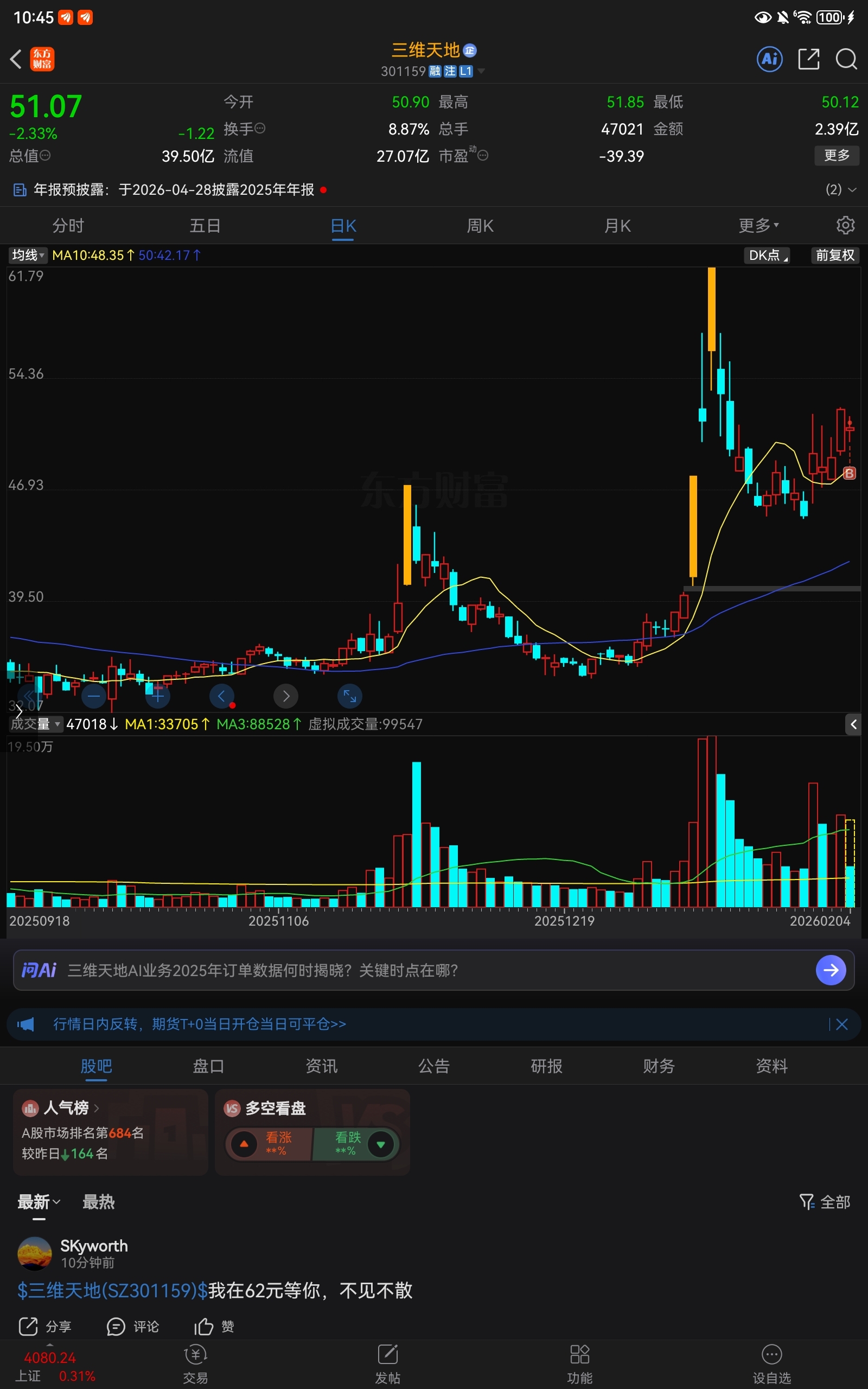Send the 问Ai question with arrow button

(x=831, y=970)
